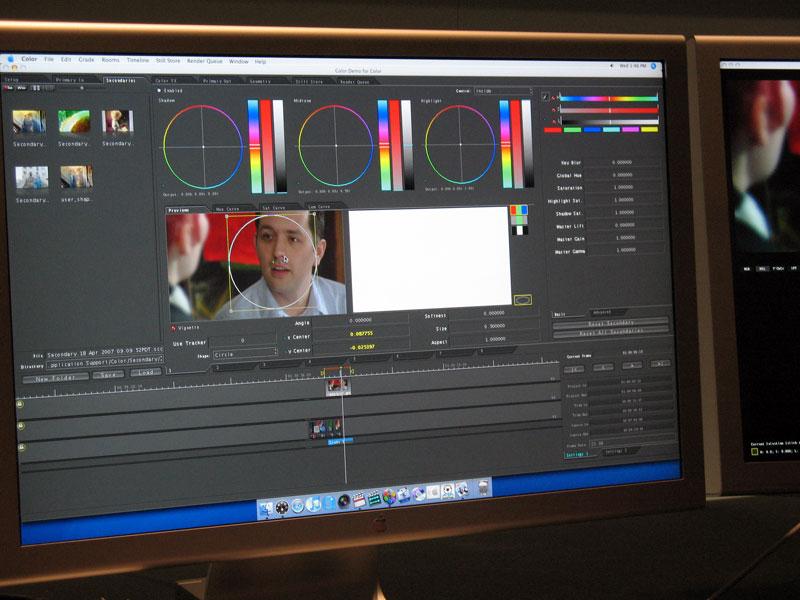Screen dimensions: 800x600
Task: Adjust the Midtone saturation slider
Action: pos(396,145)
